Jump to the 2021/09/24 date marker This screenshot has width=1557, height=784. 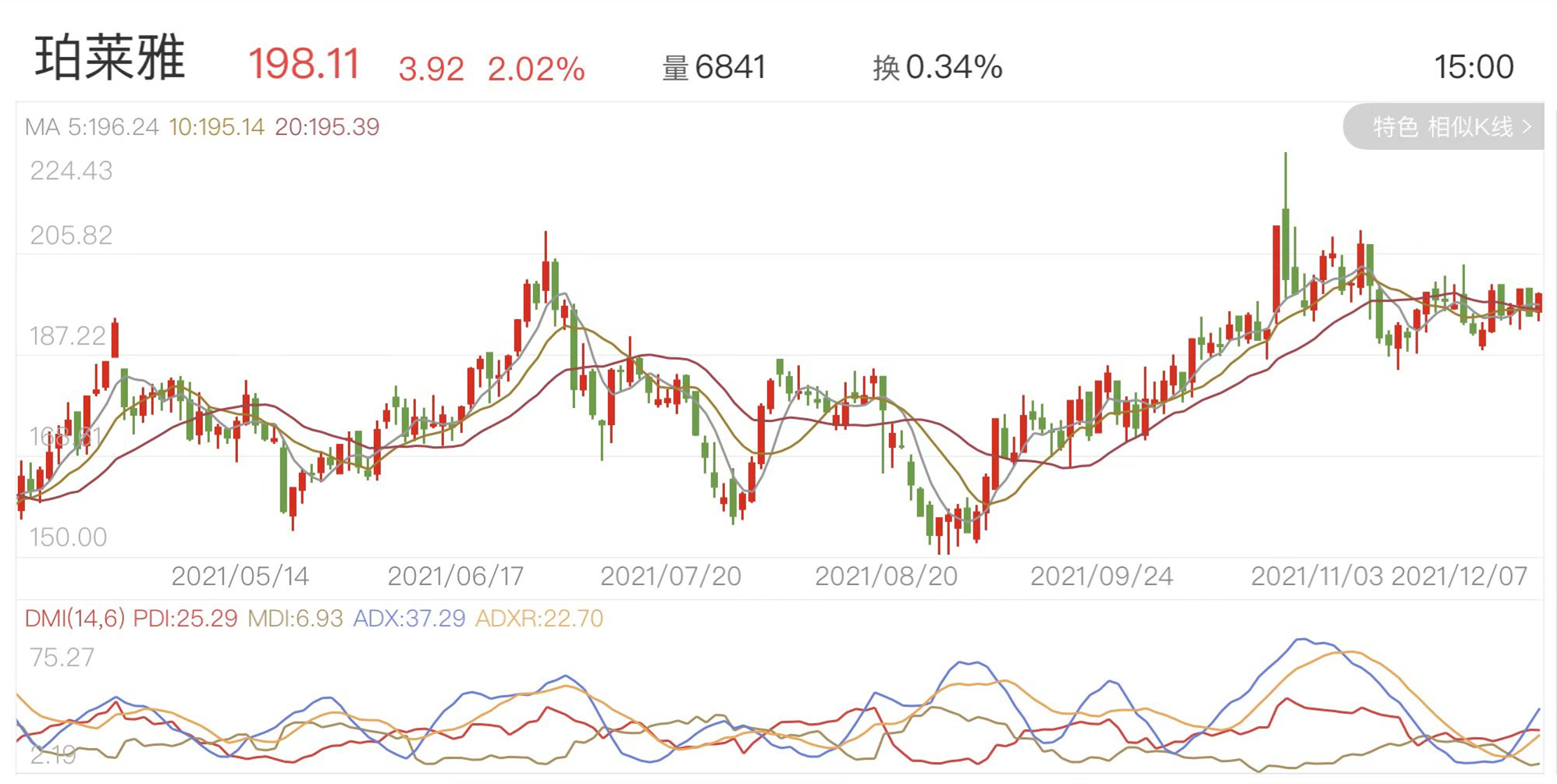click(x=1101, y=576)
